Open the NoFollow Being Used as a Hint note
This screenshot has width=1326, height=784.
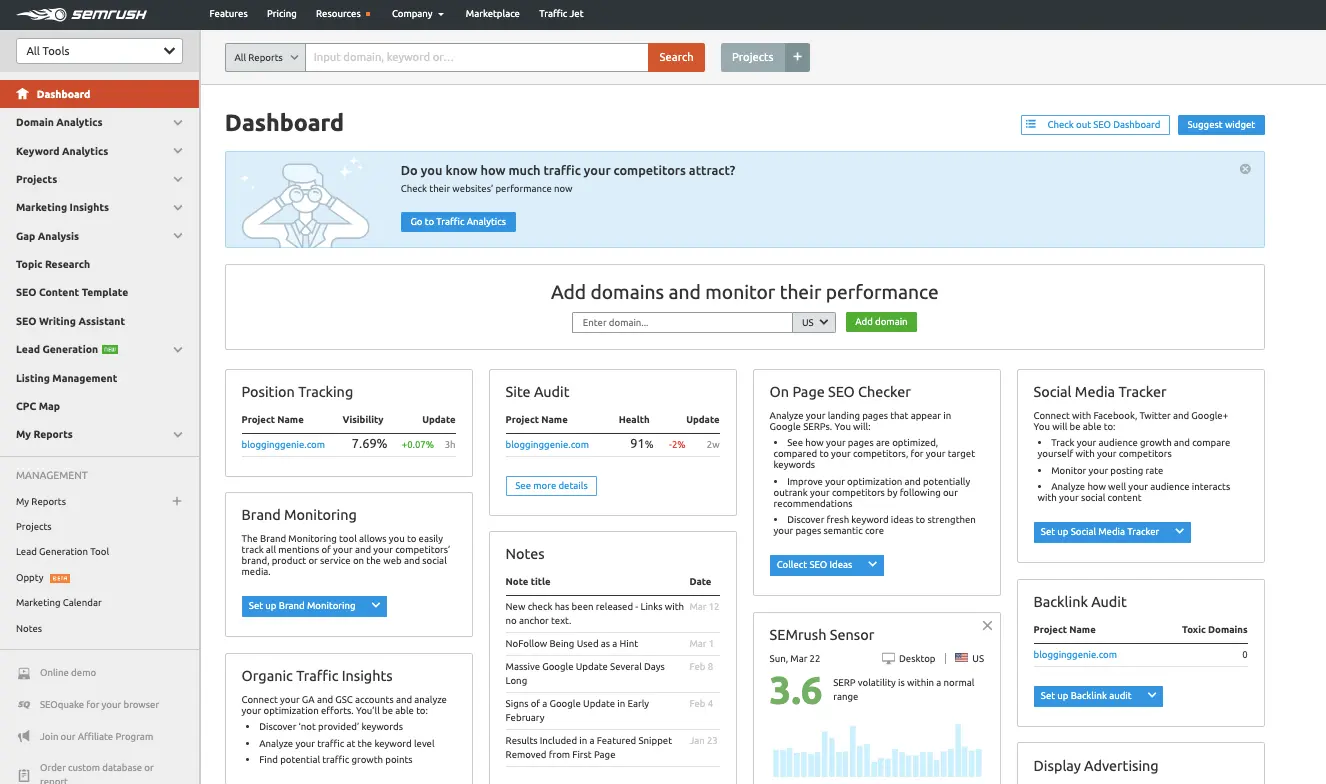(571, 644)
